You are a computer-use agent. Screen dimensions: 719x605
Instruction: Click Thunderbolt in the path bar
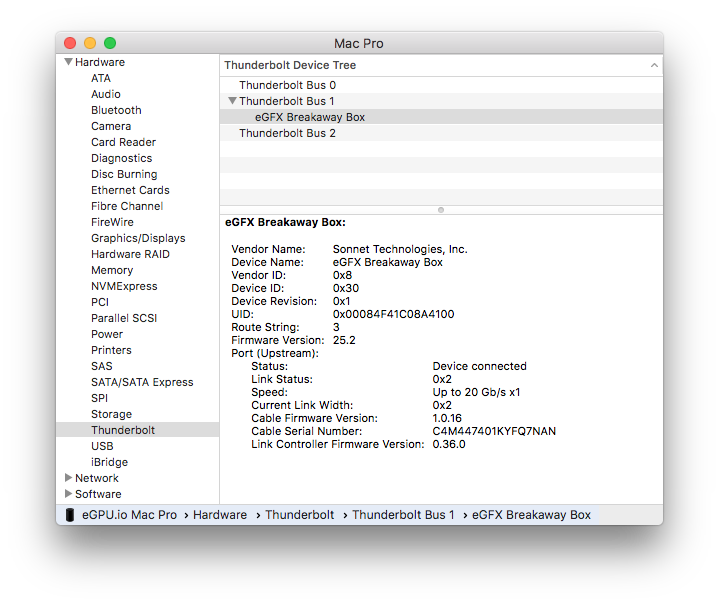coord(299,515)
